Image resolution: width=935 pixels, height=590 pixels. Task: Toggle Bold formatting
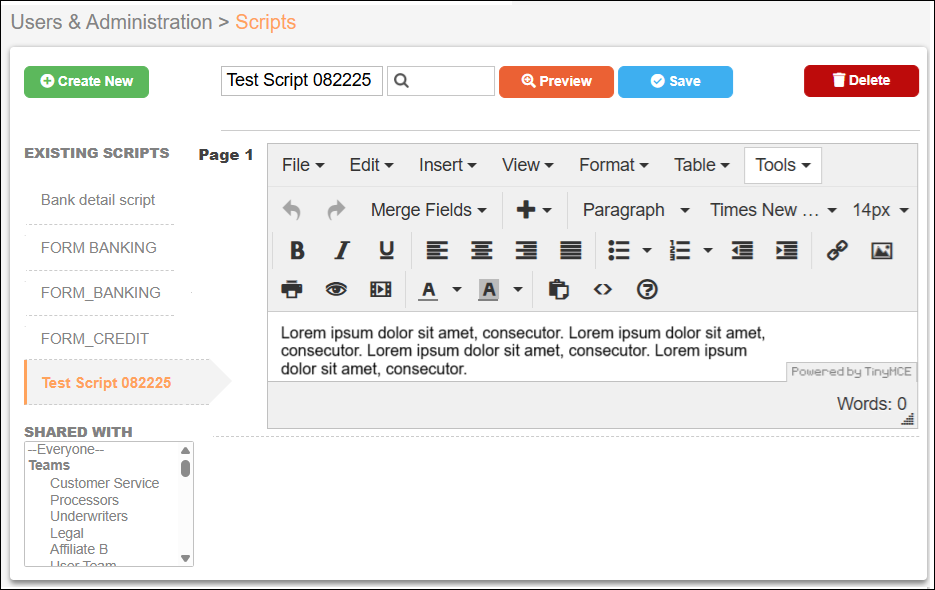click(x=297, y=251)
